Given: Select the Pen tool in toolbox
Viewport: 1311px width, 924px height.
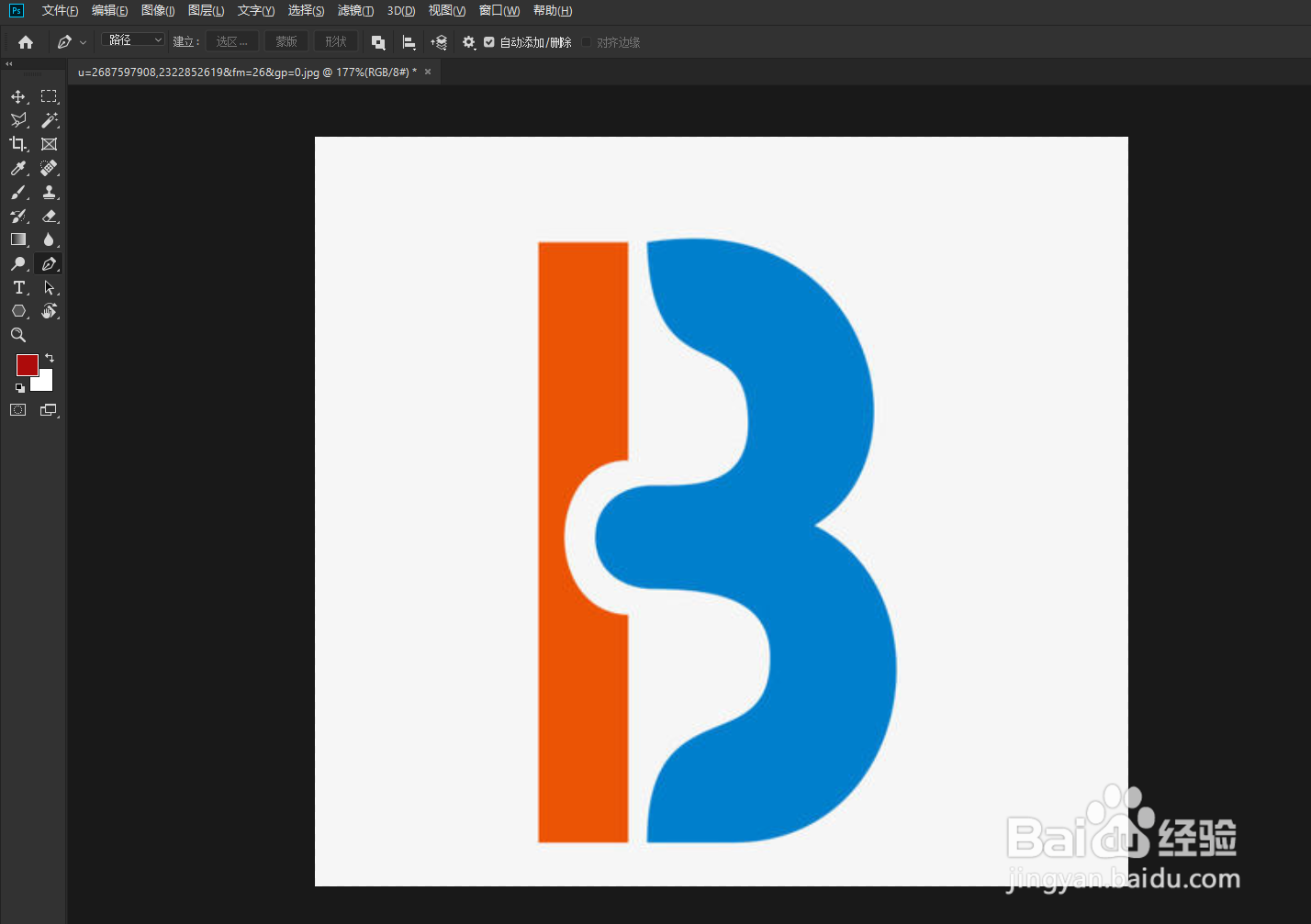Looking at the screenshot, I should 50,263.
